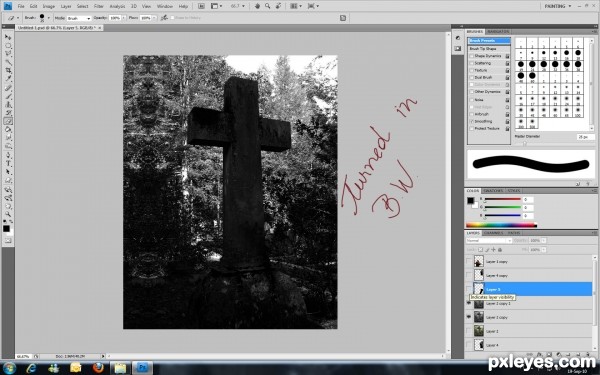Select the Zoom tool in toolbox
Image resolution: width=600 pixels, height=375 pixels.
coord(8,214)
